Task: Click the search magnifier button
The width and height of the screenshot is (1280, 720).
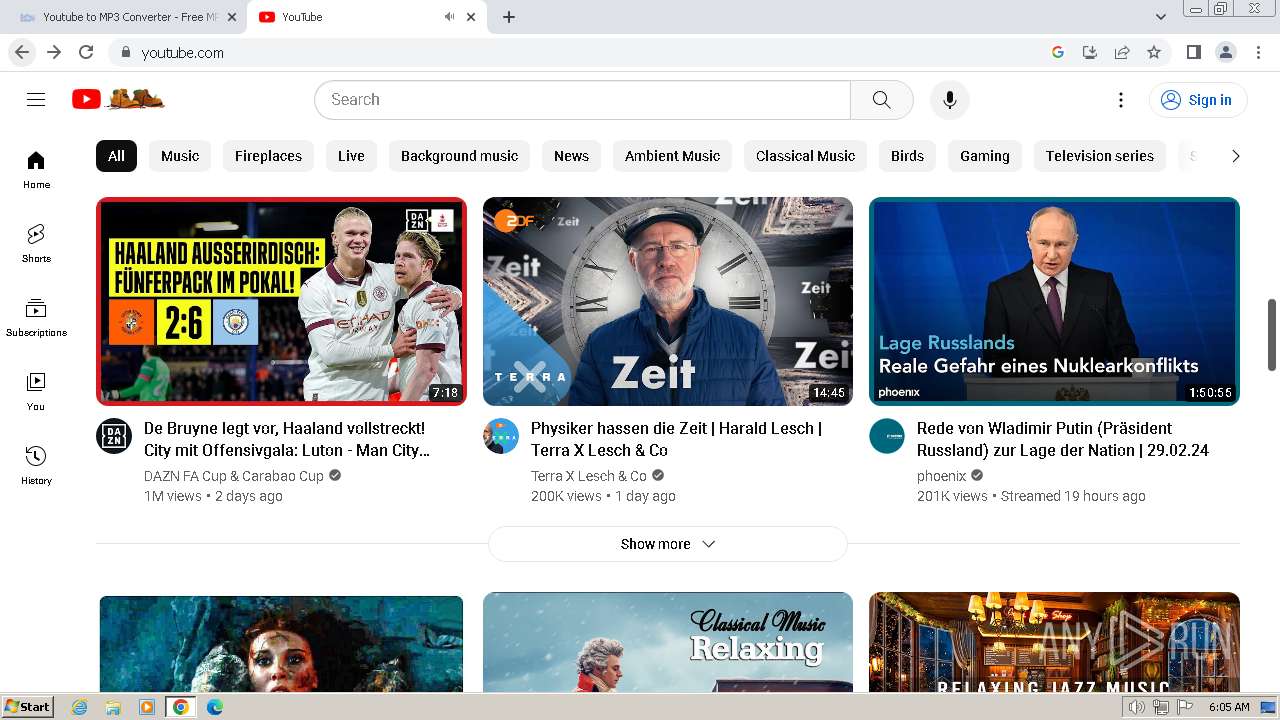Action: coord(881,100)
